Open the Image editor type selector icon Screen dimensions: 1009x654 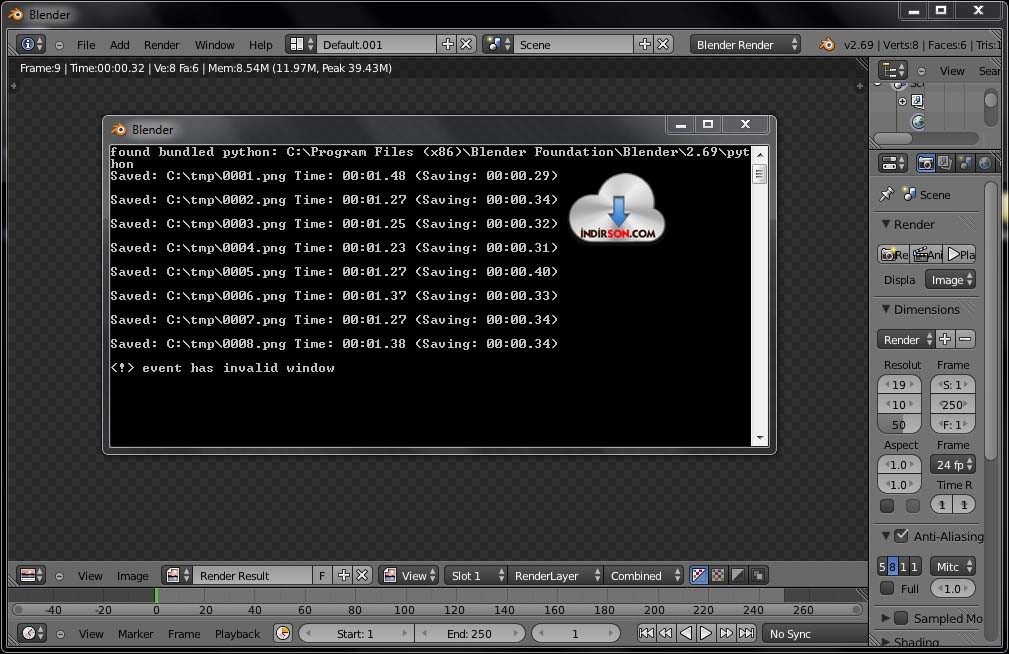click(x=31, y=575)
